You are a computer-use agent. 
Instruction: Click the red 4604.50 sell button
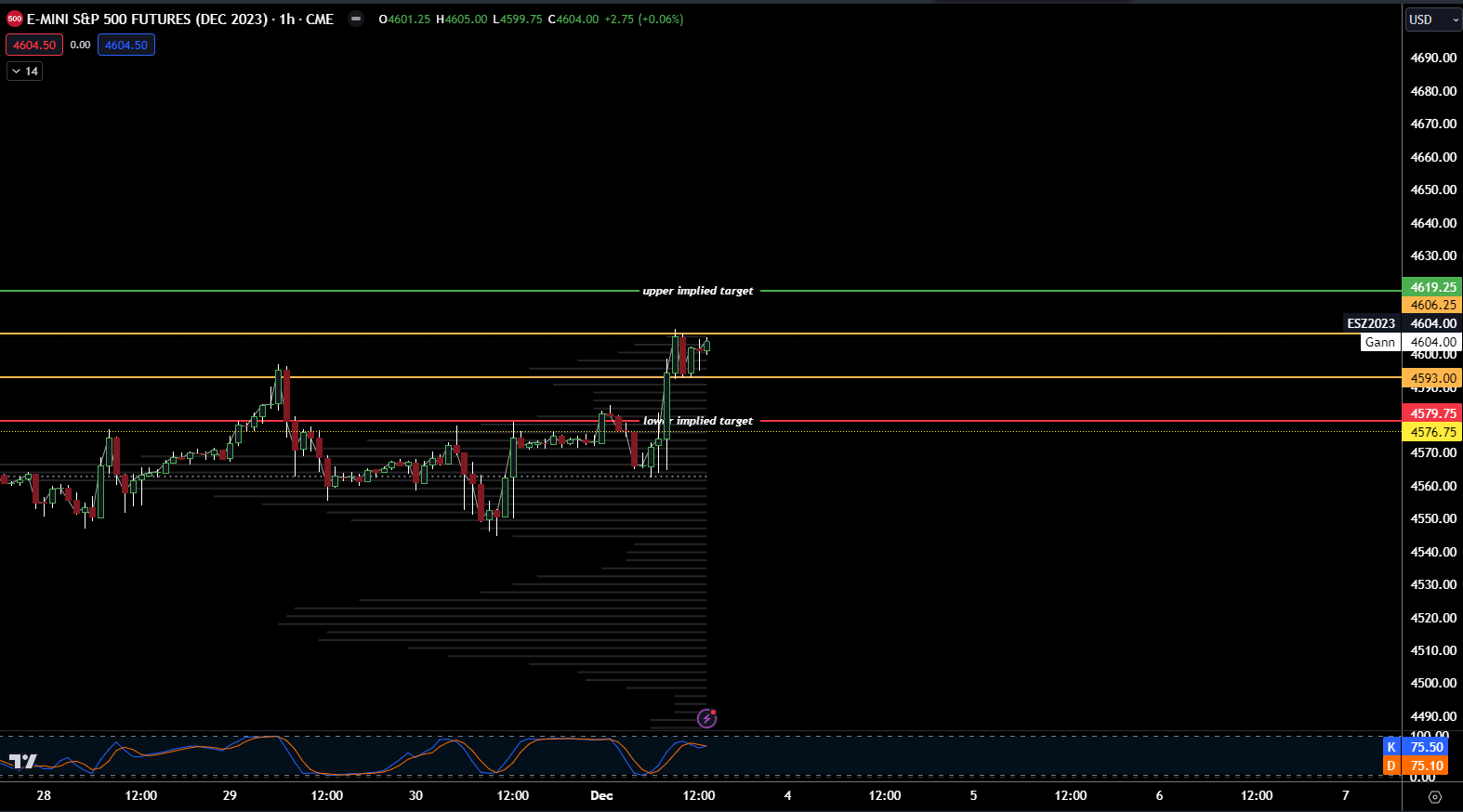[34, 45]
